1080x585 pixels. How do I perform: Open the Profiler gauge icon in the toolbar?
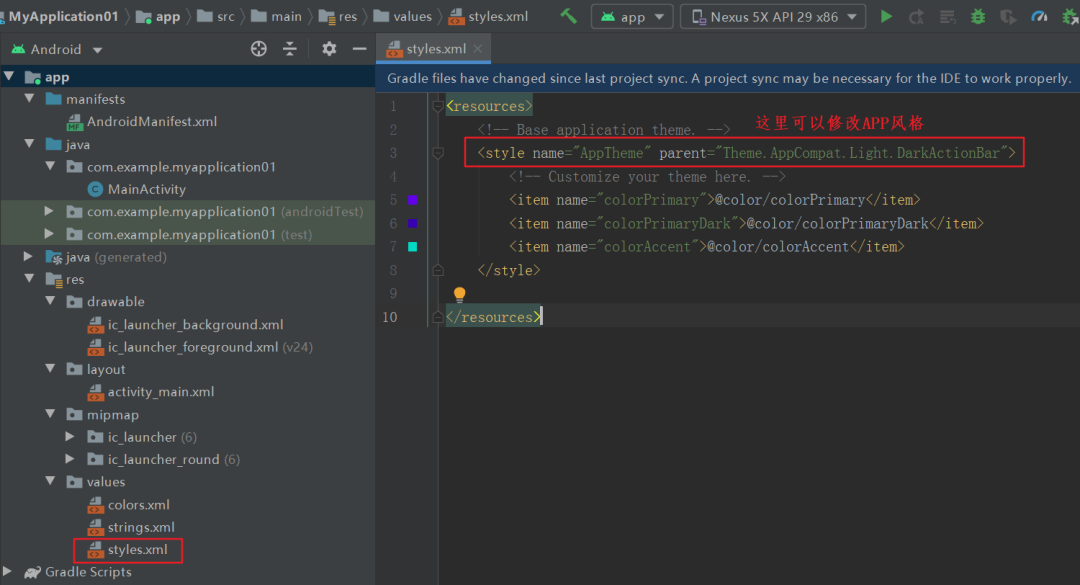pyautogui.click(x=1039, y=17)
